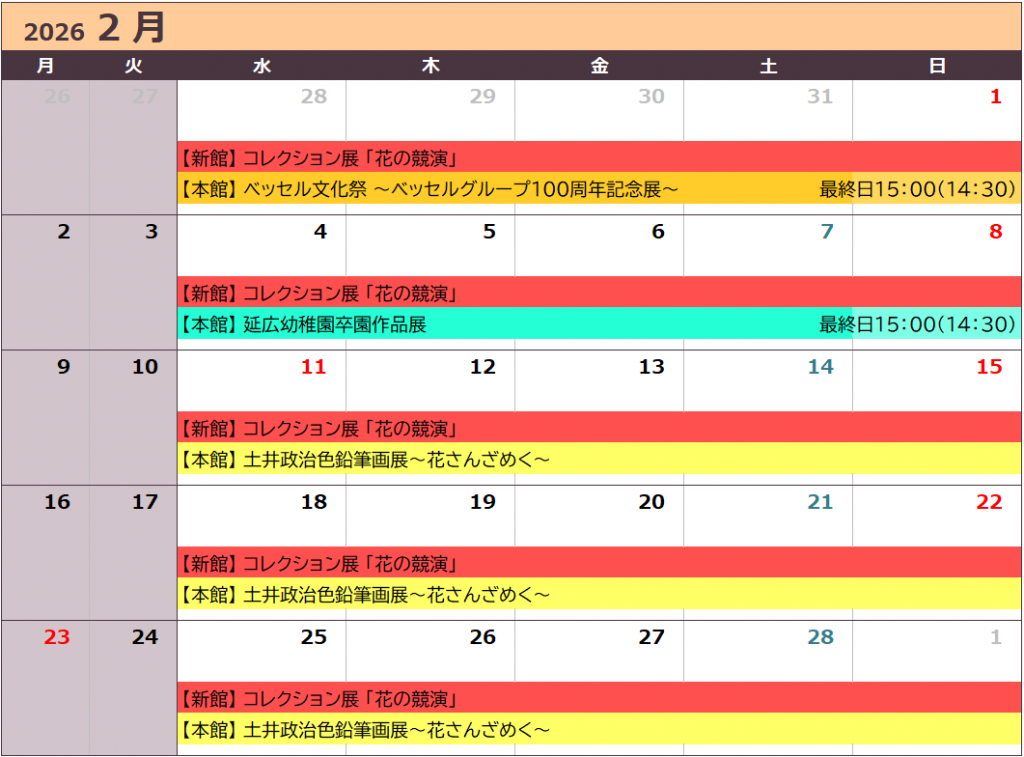This screenshot has height=757, width=1024.
Task: Pick Tuesday date 17 in closed column
Action: point(145,502)
